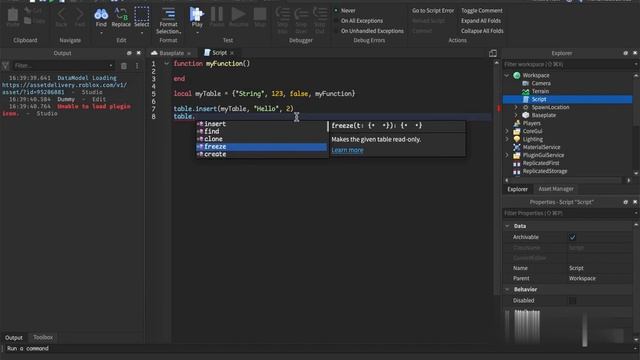Click Go to Script Error

[433, 10]
